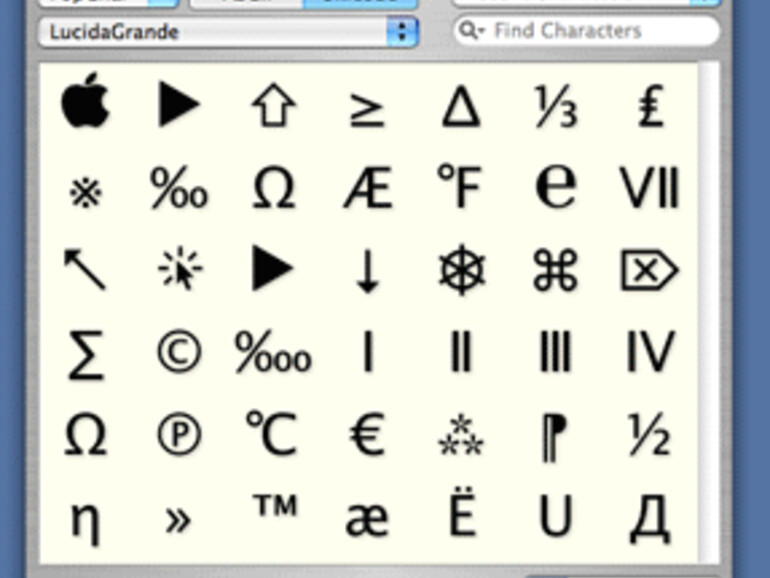Select the Roman numeral VII glyph

coord(649,187)
